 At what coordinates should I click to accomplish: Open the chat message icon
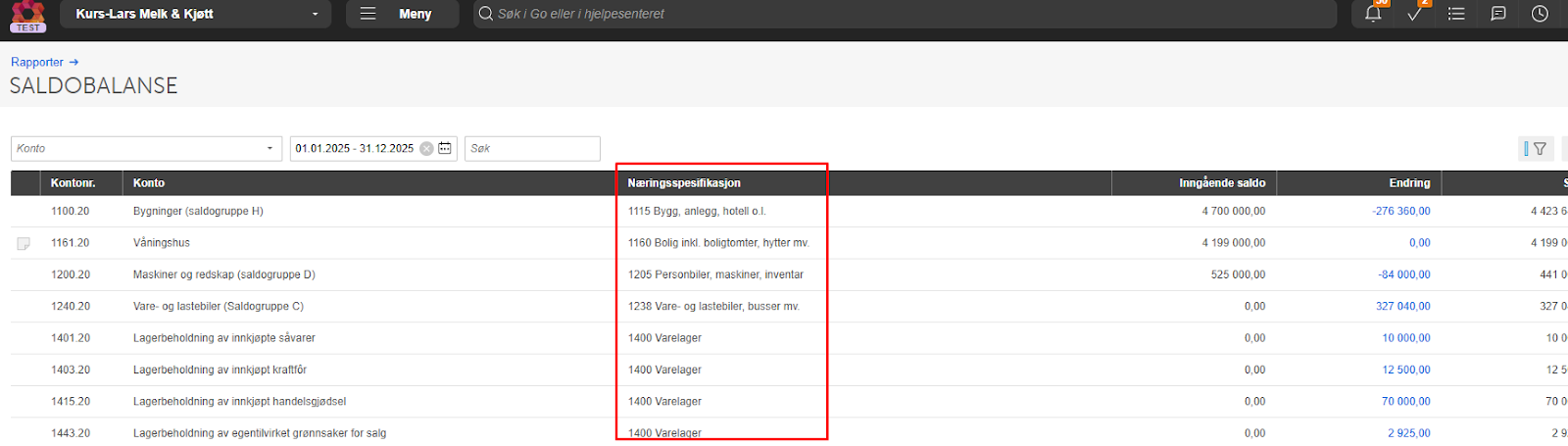[x=1498, y=14]
